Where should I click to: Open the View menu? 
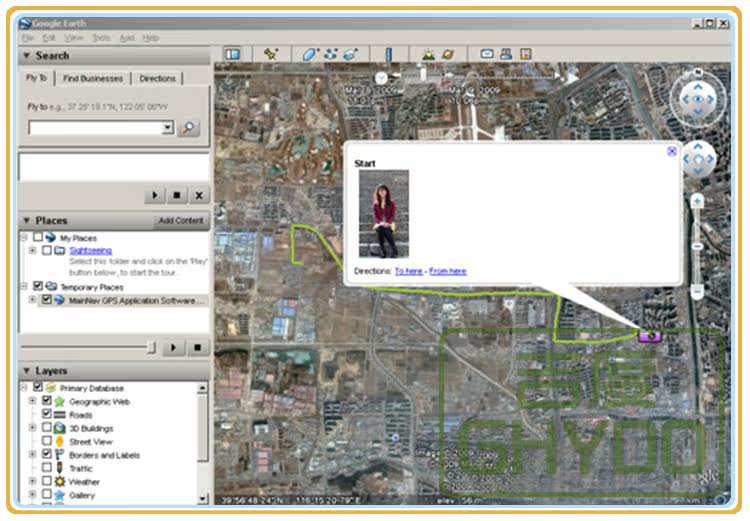coord(74,38)
